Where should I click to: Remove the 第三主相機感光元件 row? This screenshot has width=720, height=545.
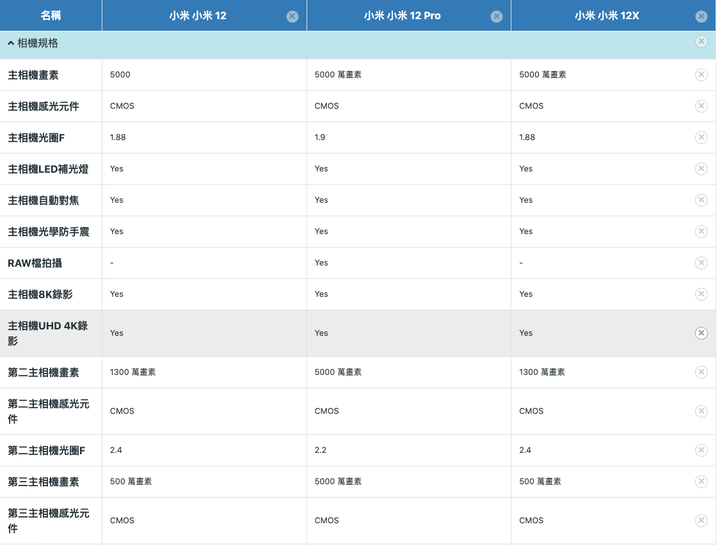pyautogui.click(x=701, y=520)
